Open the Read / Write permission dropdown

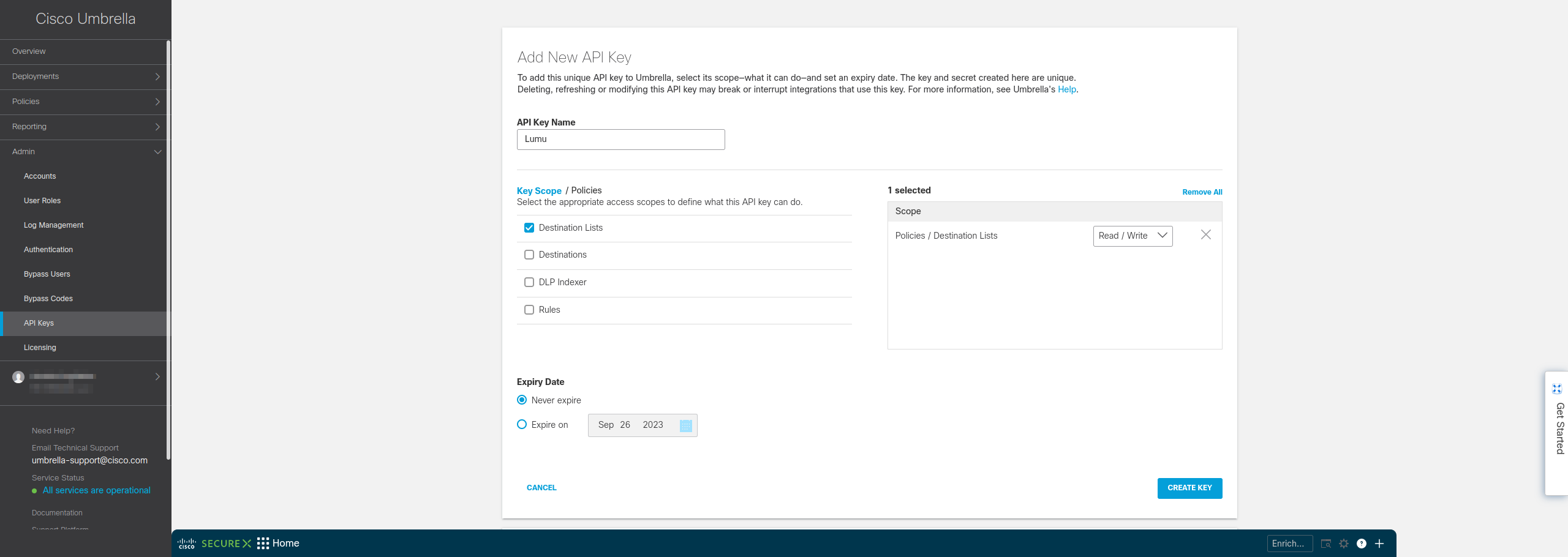[x=1133, y=236]
